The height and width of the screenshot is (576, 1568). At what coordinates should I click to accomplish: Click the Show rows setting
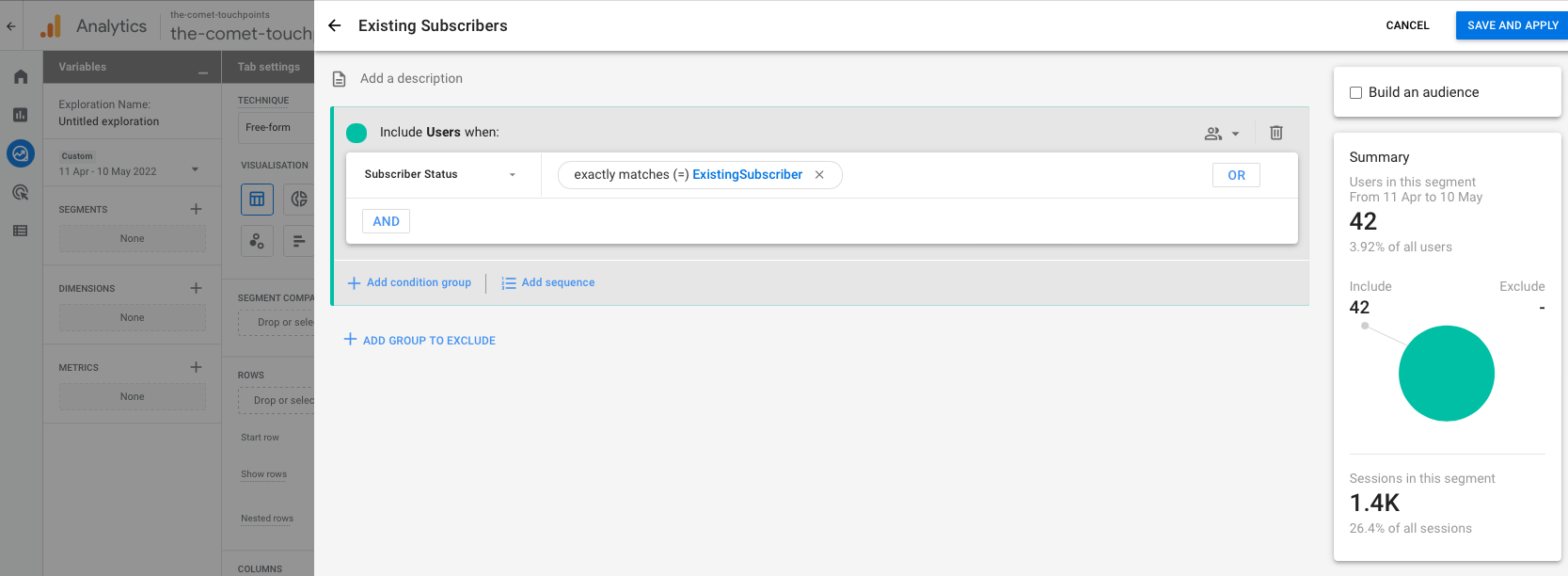263,474
